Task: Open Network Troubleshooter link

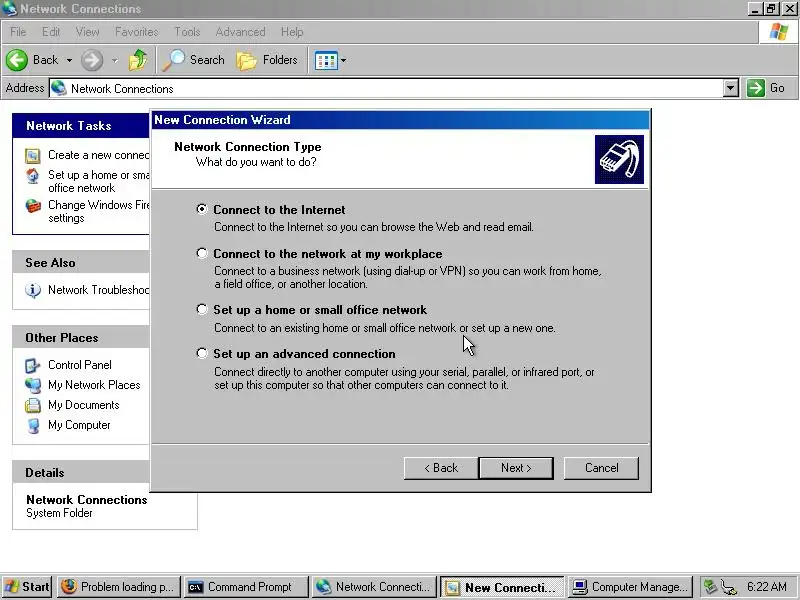Action: (98, 290)
